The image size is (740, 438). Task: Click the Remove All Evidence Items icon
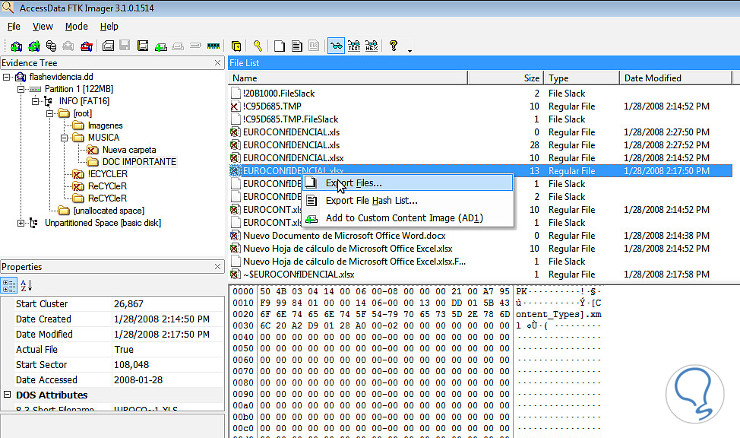tap(86, 46)
